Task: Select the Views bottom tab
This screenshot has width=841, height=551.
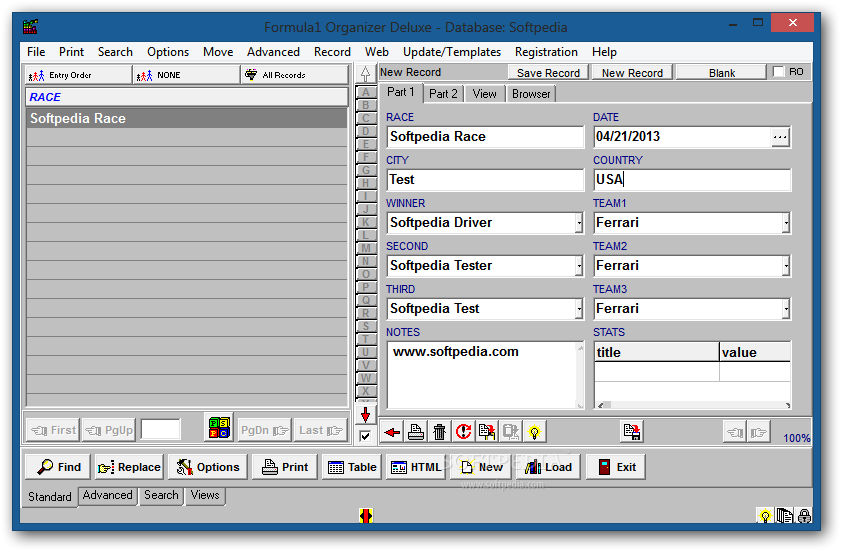Action: (x=205, y=495)
